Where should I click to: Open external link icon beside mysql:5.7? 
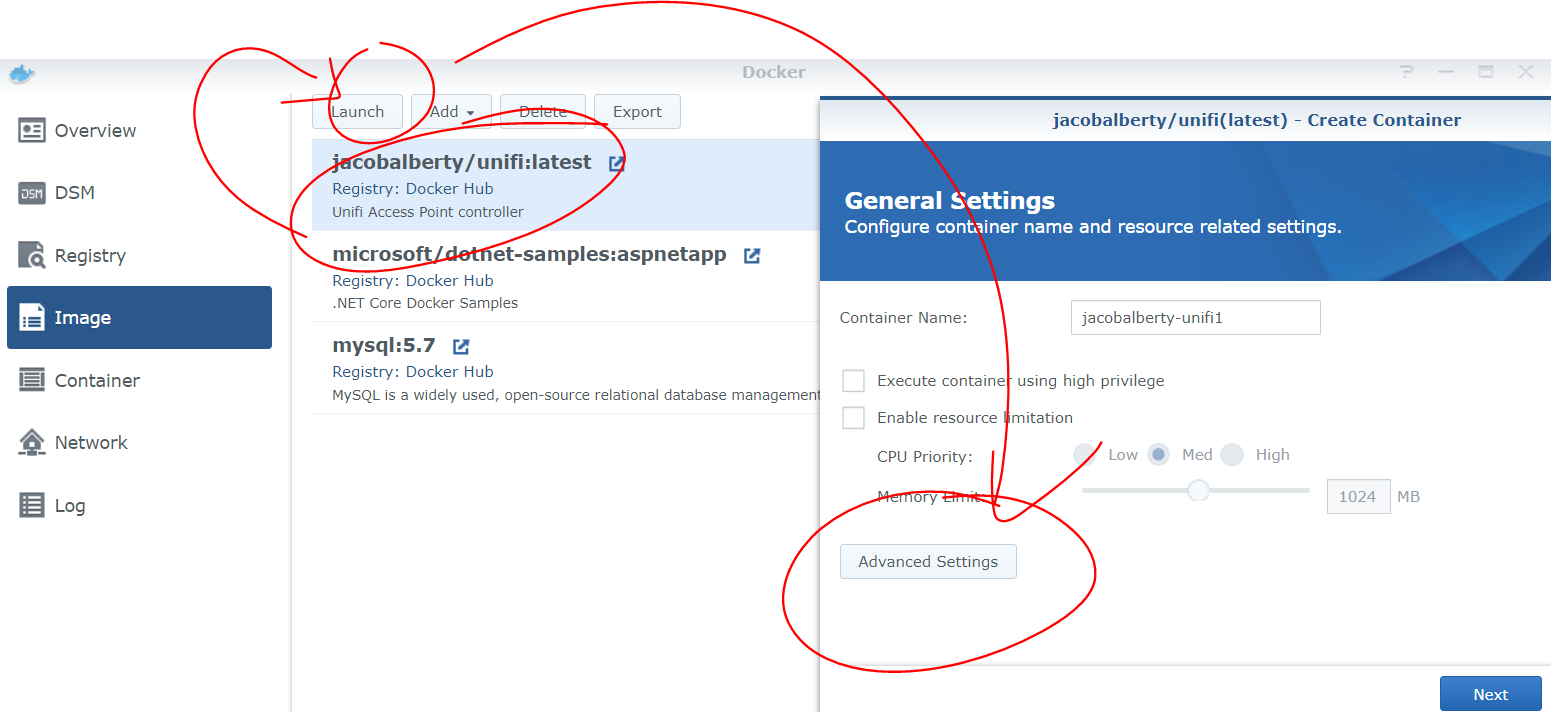pos(461,347)
